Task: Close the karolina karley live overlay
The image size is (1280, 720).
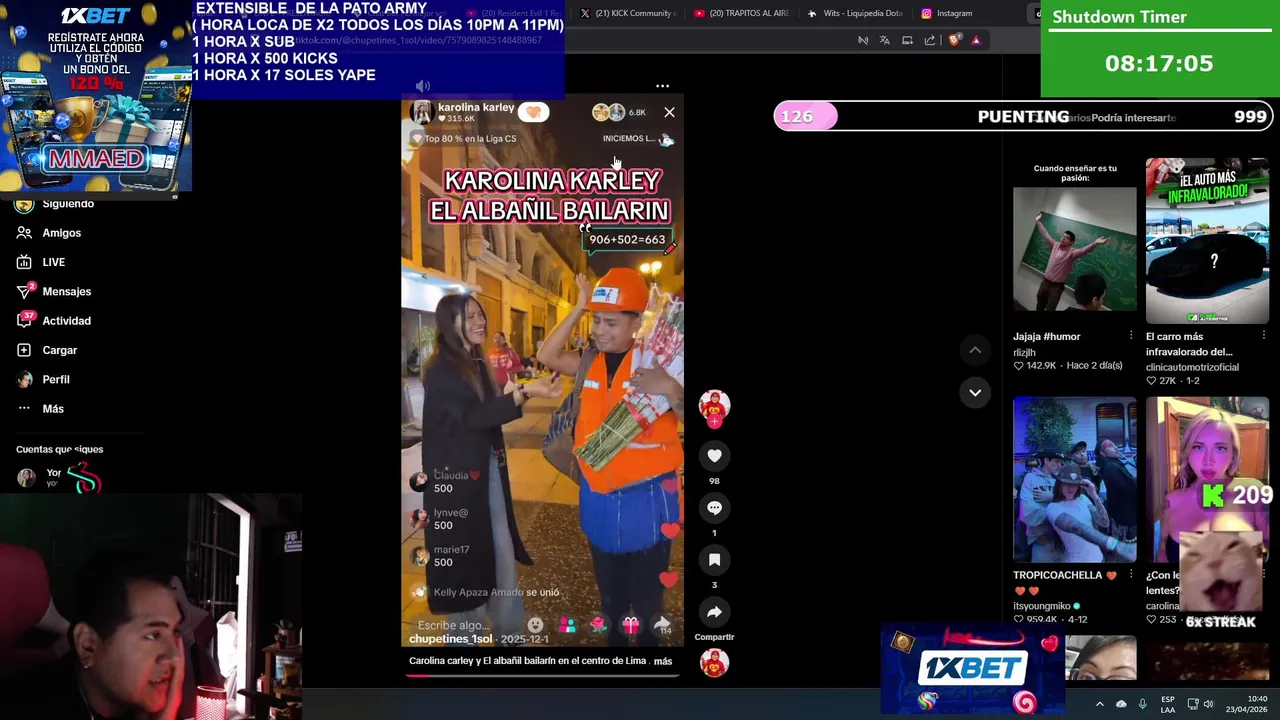Action: [669, 112]
